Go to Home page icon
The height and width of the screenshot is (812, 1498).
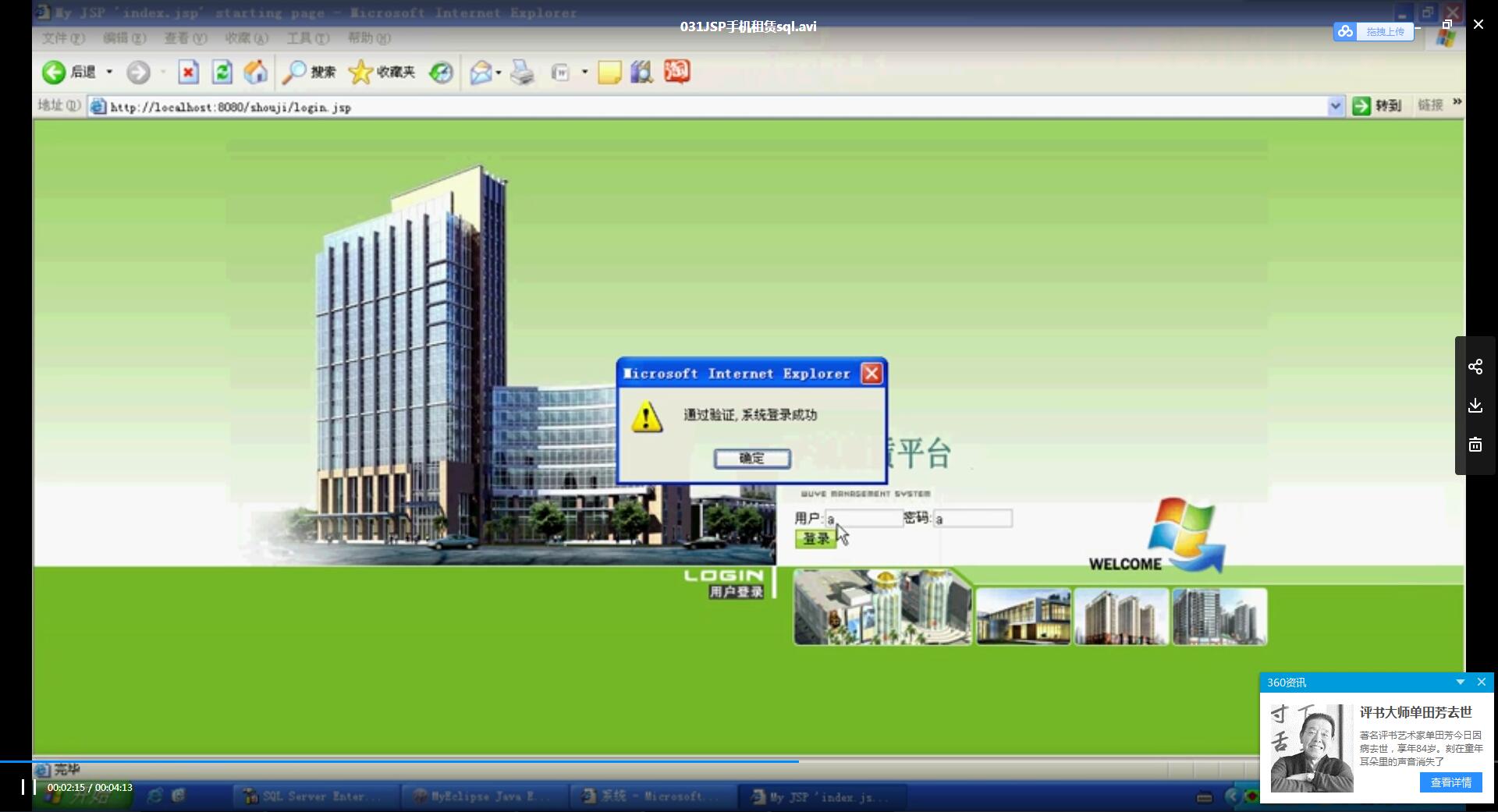click(x=256, y=73)
